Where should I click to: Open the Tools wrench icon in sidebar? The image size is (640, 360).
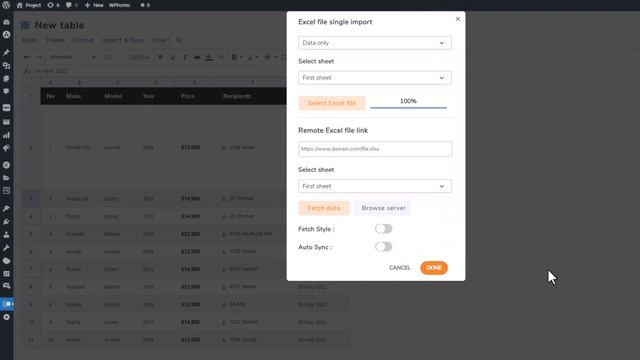tap(6, 248)
